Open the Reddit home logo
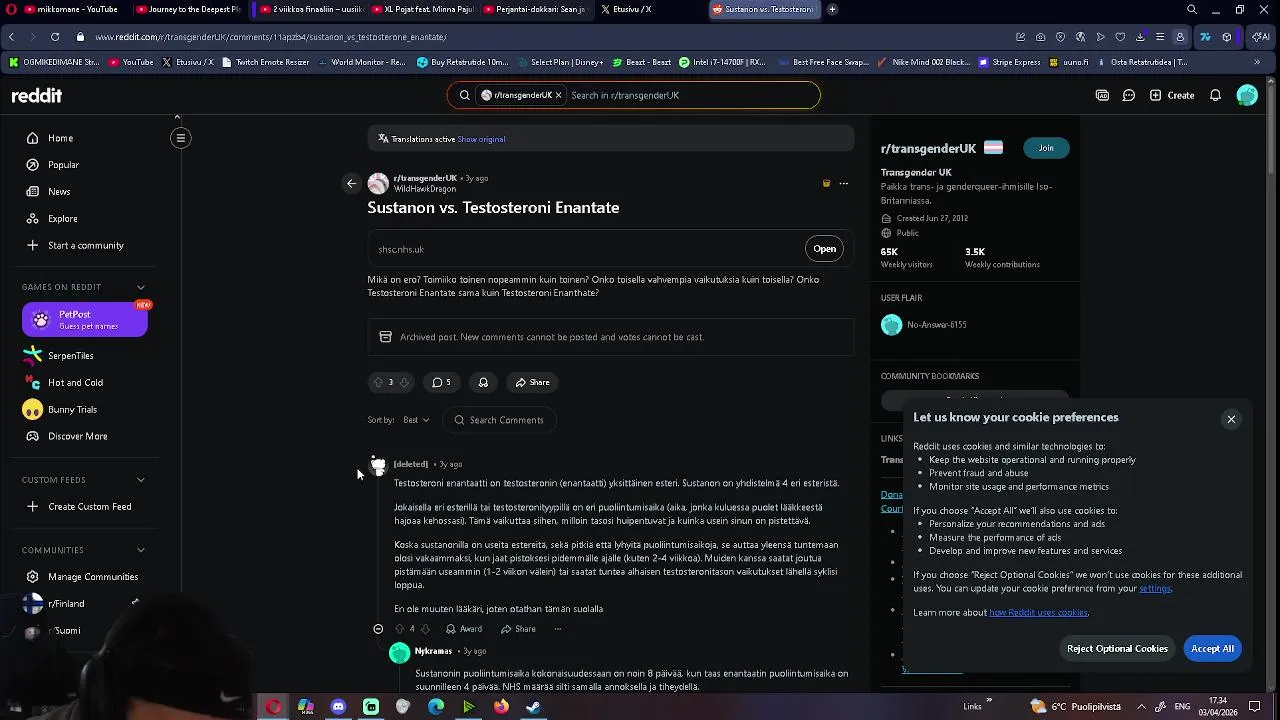This screenshot has height=720, width=1280. click(37, 96)
